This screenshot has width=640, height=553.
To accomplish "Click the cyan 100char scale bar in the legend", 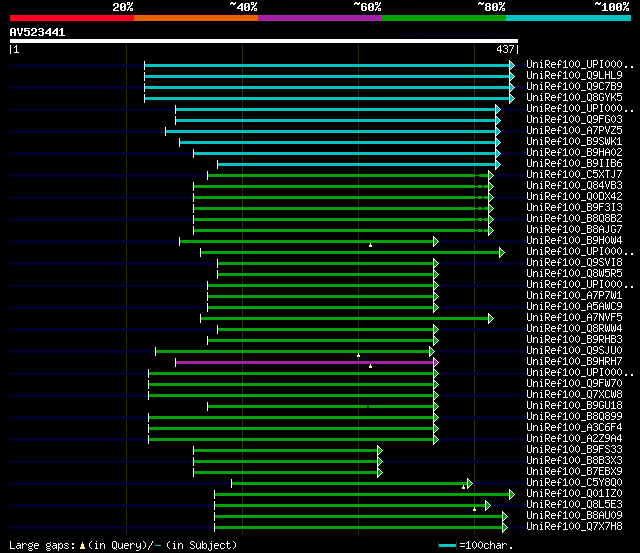I will pos(447,545).
